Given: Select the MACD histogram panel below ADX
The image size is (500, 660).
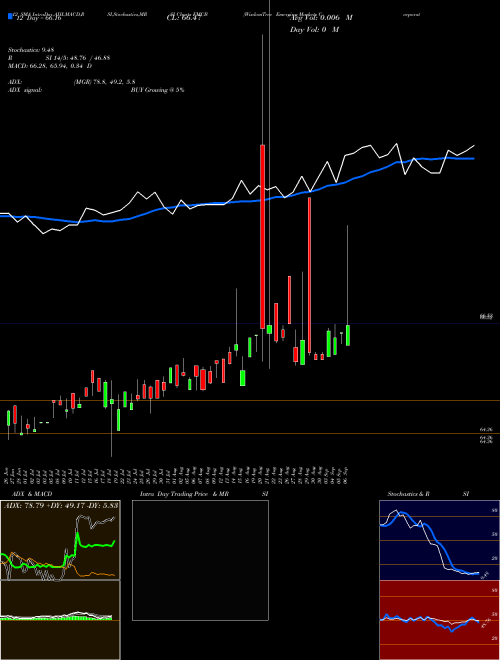Looking at the screenshot, I should pyautogui.click(x=60, y=620).
